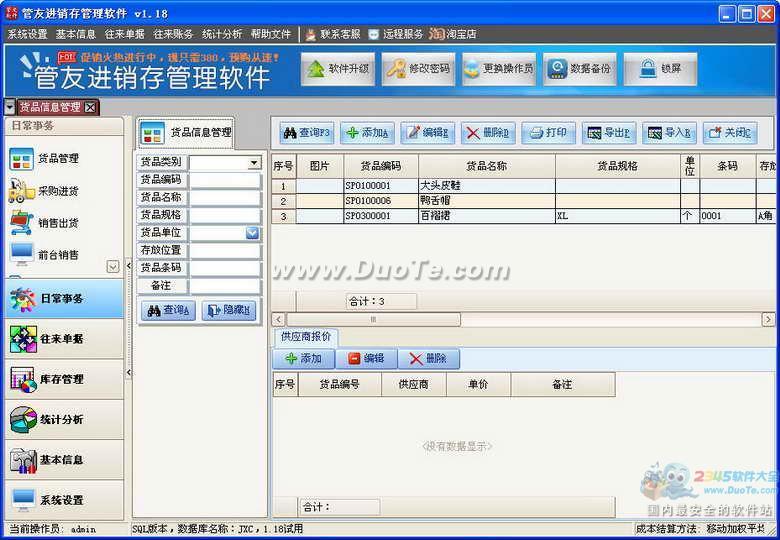Close the 货品信息管理 tab

(90, 107)
